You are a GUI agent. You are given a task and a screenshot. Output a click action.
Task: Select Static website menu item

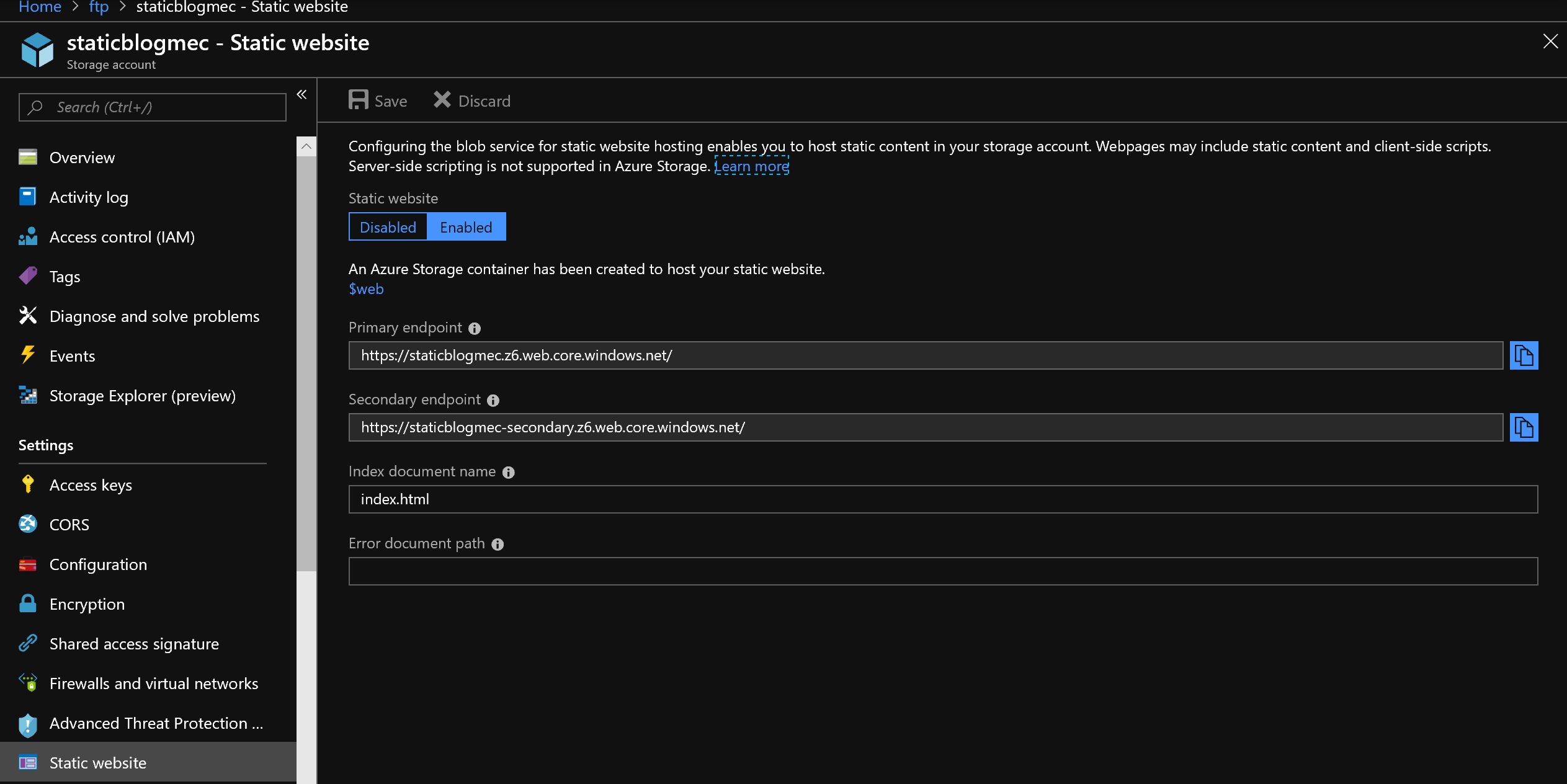[148, 763]
